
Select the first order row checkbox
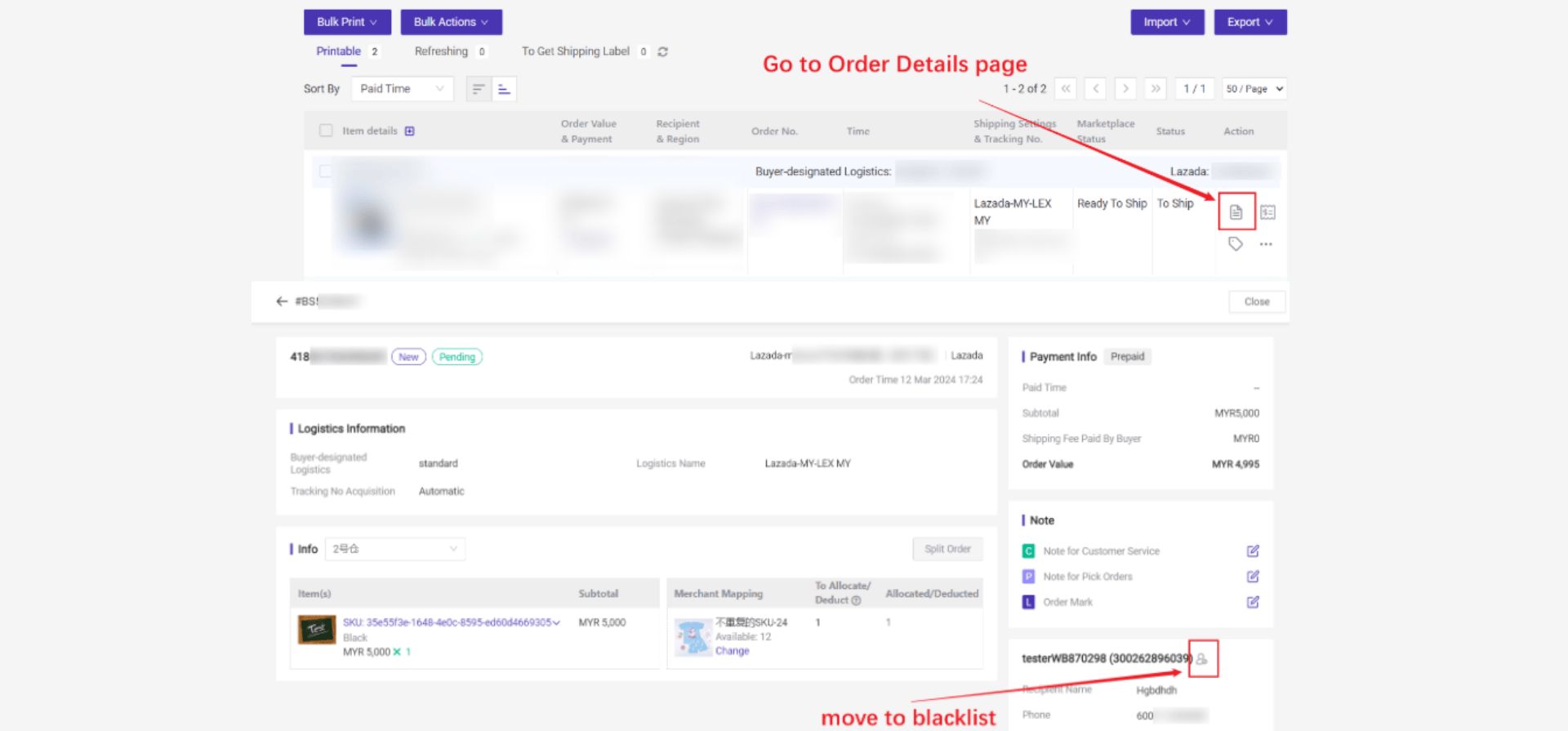point(325,172)
